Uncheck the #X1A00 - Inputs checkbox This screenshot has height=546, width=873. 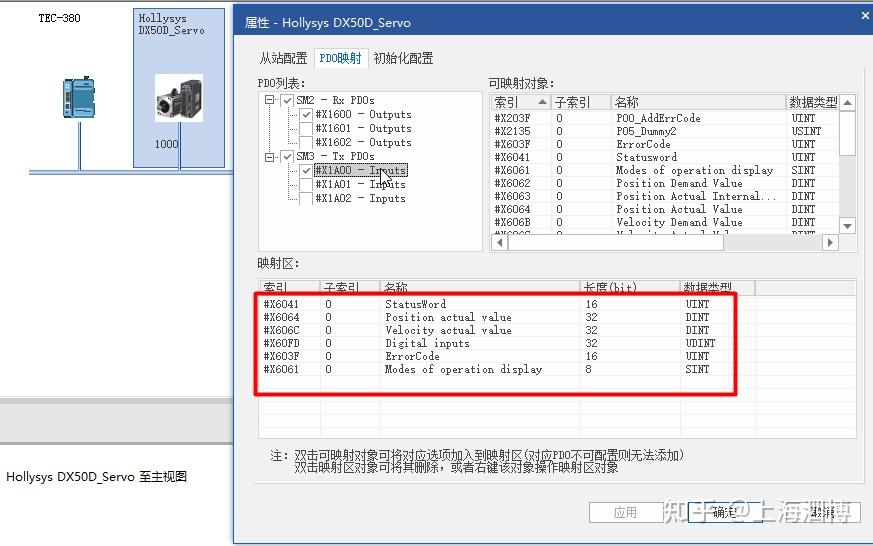point(306,170)
